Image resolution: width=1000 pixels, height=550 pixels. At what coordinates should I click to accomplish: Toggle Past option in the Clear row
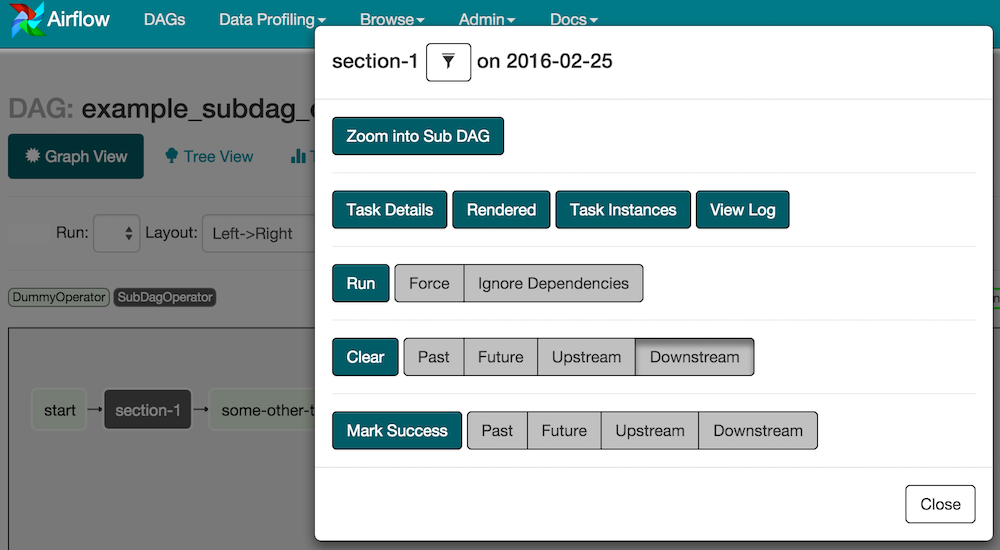pos(433,357)
